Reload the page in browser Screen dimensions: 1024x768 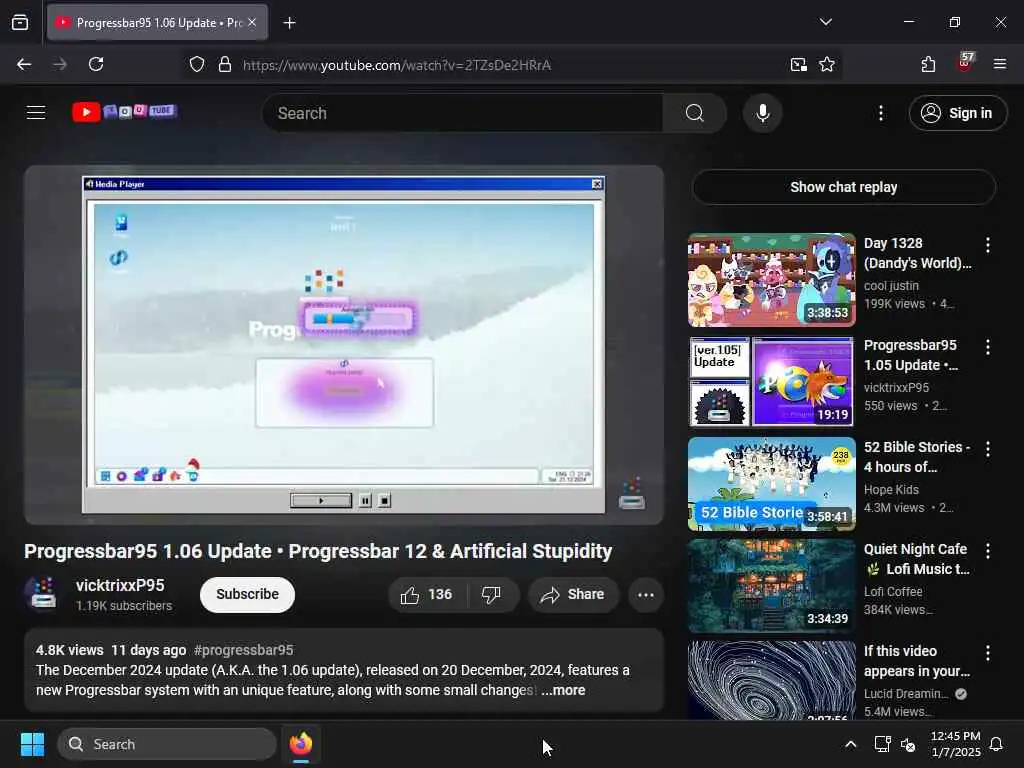[x=96, y=64]
